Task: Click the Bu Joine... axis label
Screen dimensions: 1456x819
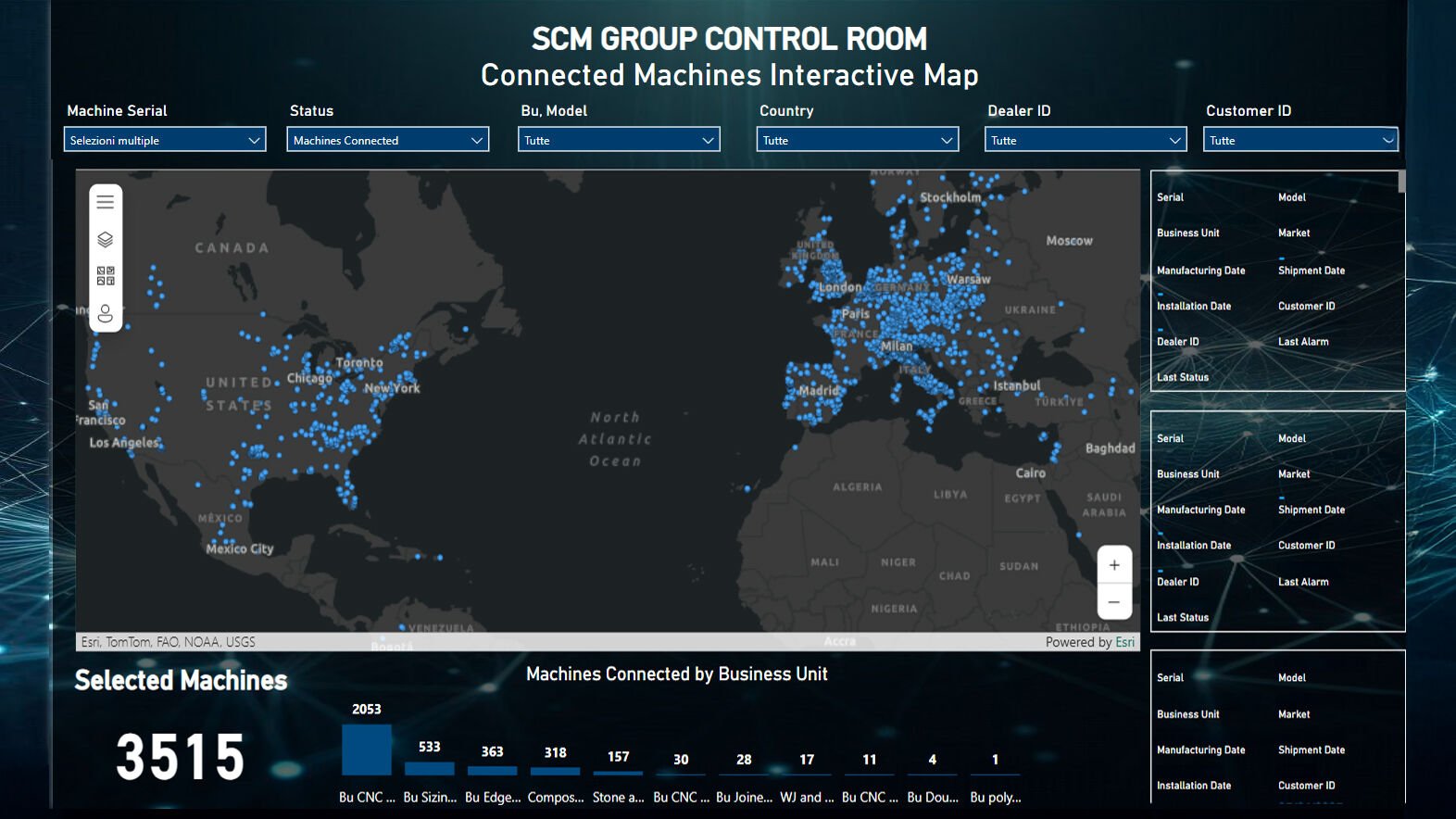Action: (744, 798)
